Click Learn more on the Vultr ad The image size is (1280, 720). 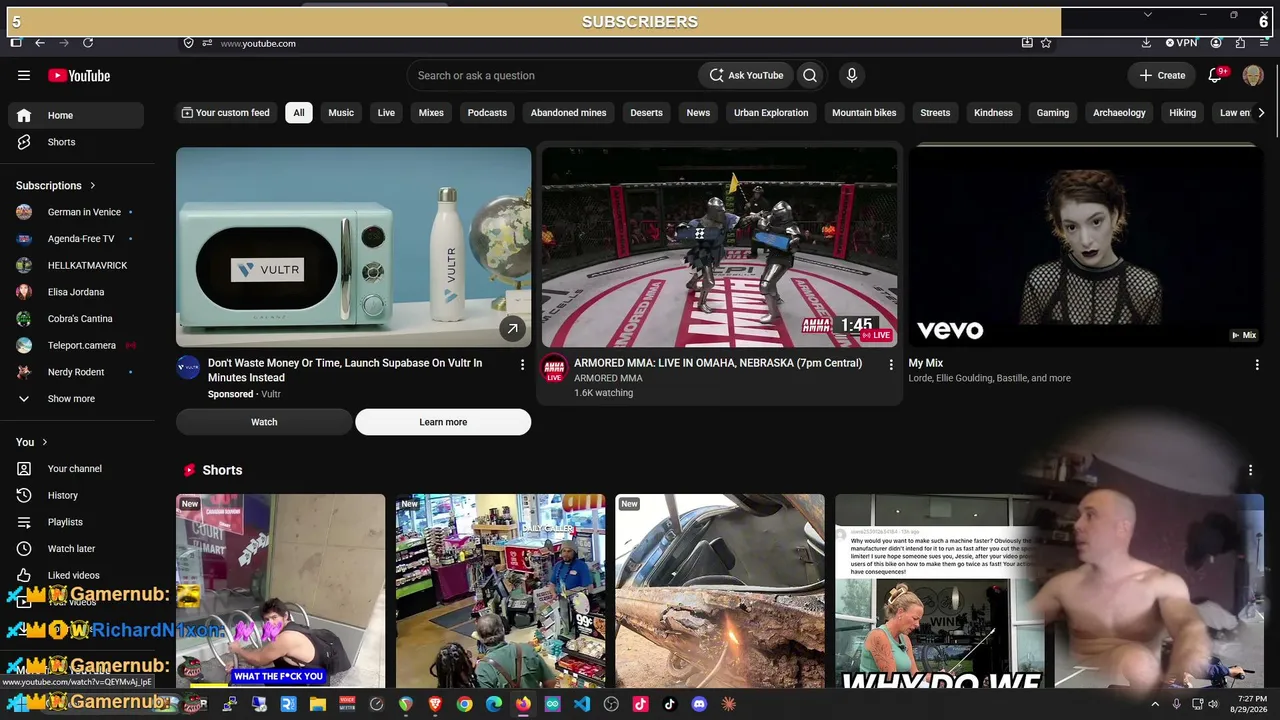[x=443, y=422]
